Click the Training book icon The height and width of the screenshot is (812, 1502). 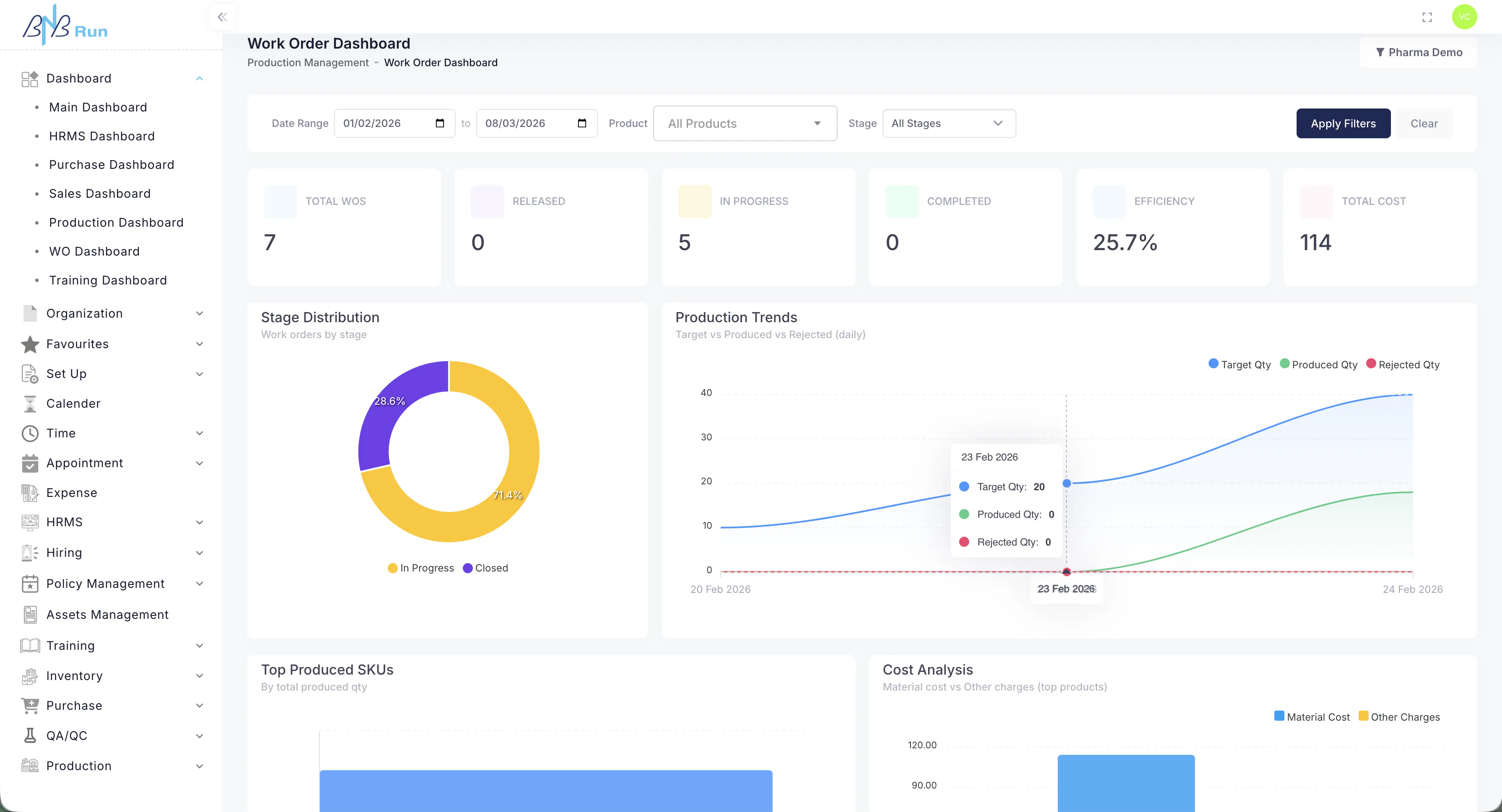point(30,645)
